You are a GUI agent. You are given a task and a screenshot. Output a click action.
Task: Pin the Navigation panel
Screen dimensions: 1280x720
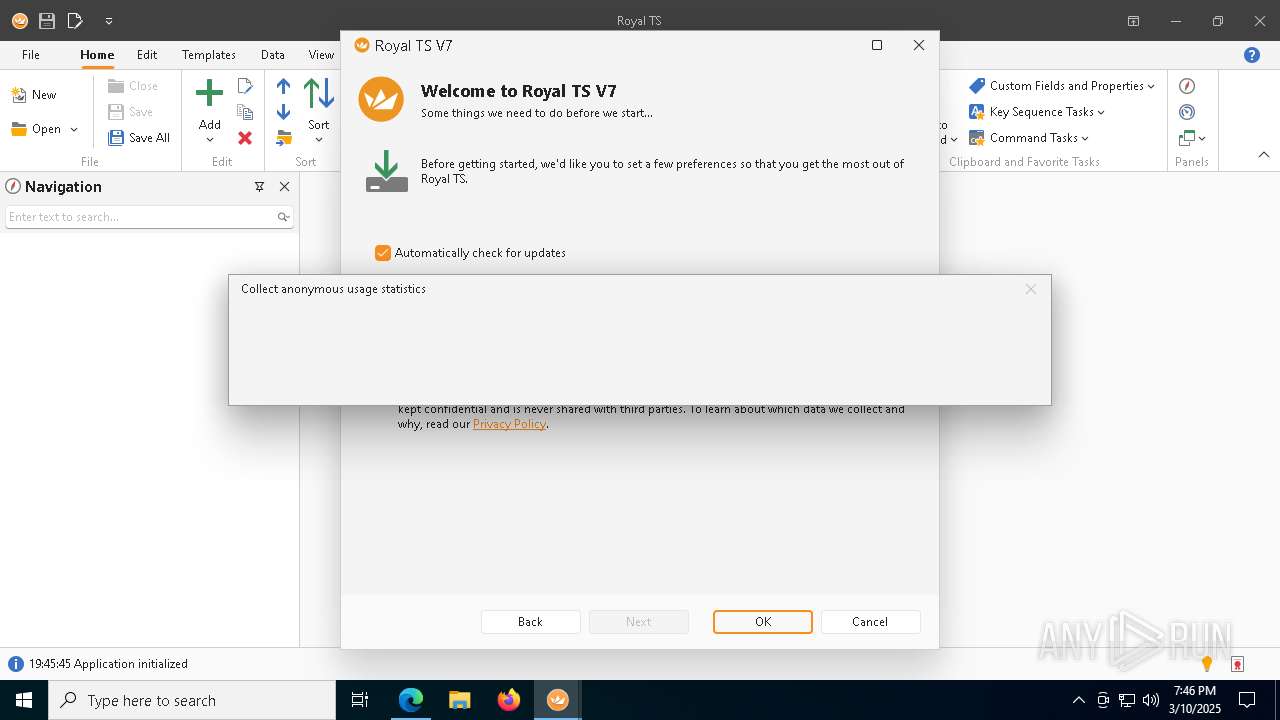click(259, 187)
